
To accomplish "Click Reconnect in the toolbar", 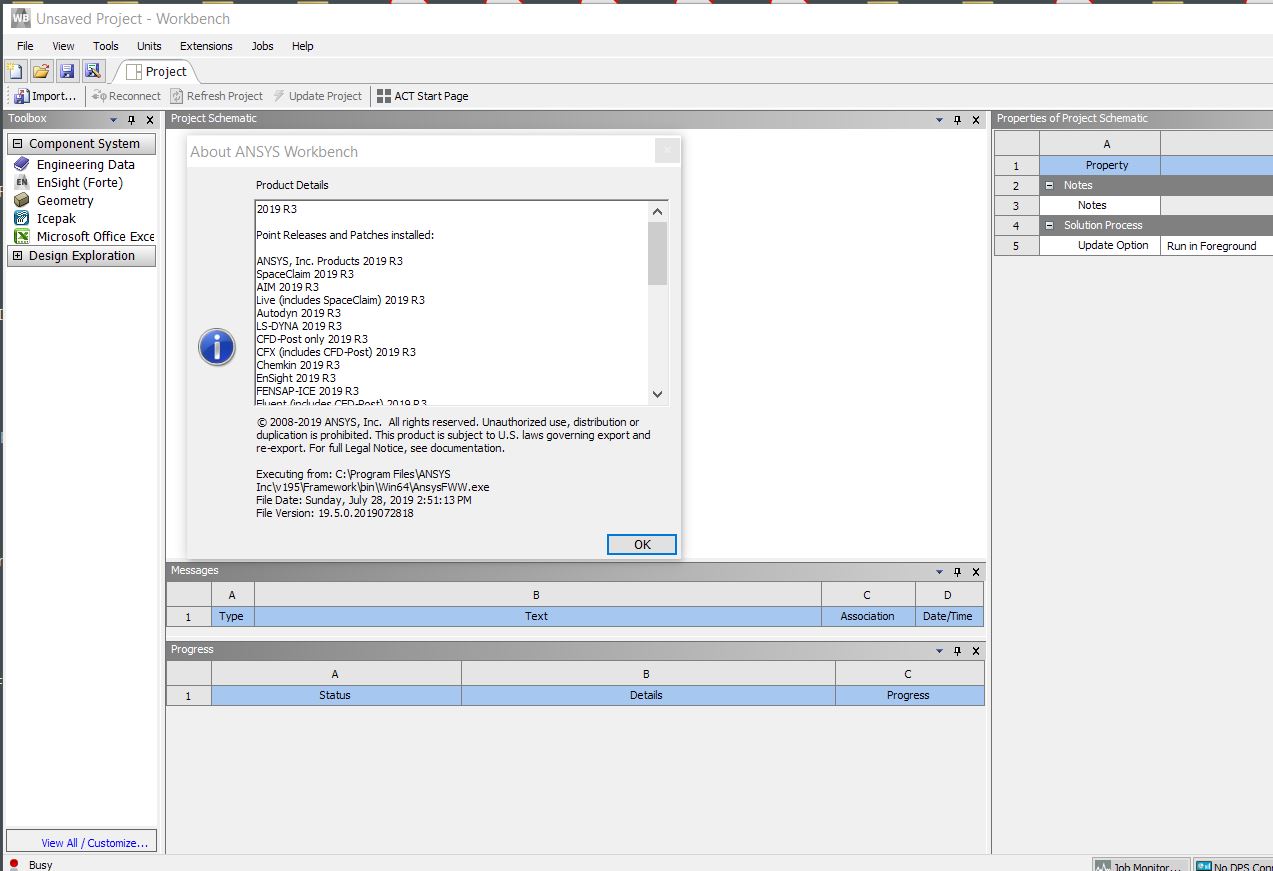I will (126, 96).
